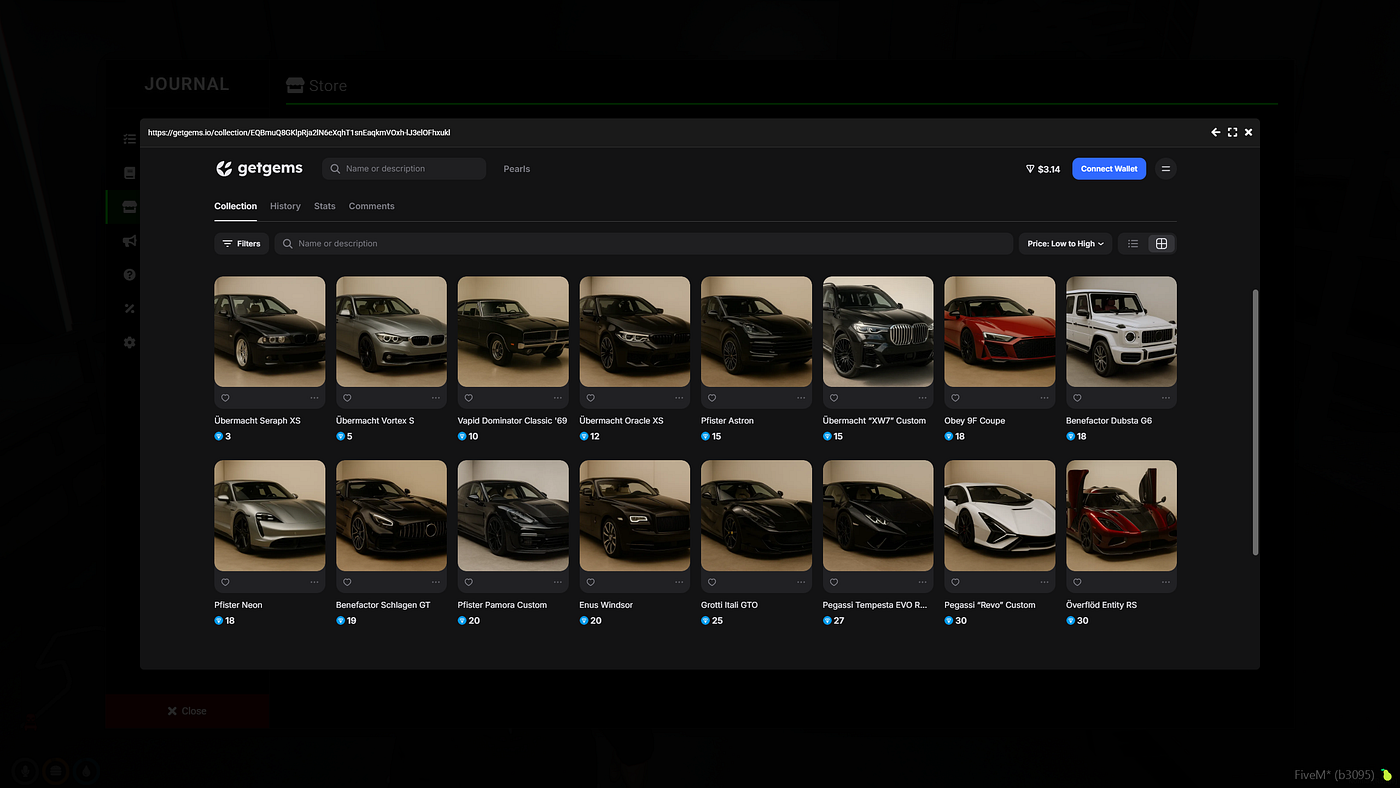Open more options on Överflöd Entity RS card

(x=1166, y=582)
